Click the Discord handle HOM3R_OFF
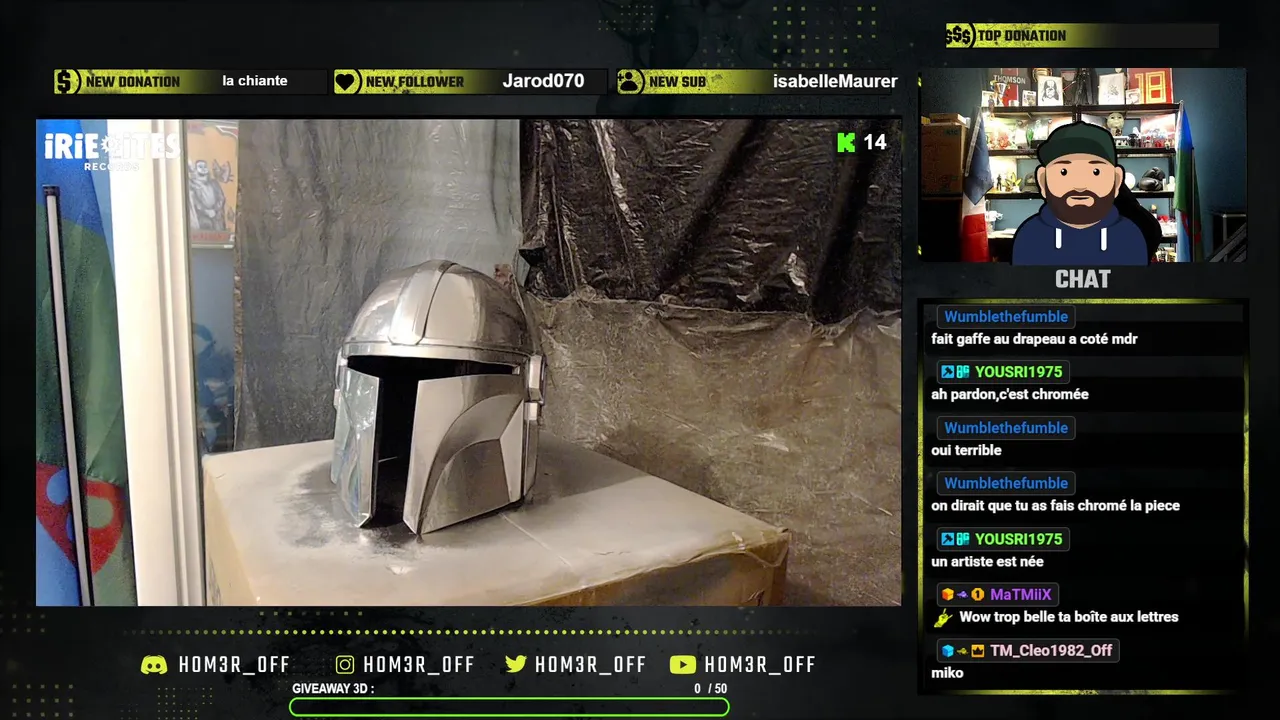The height and width of the screenshot is (720, 1280). pos(234,665)
